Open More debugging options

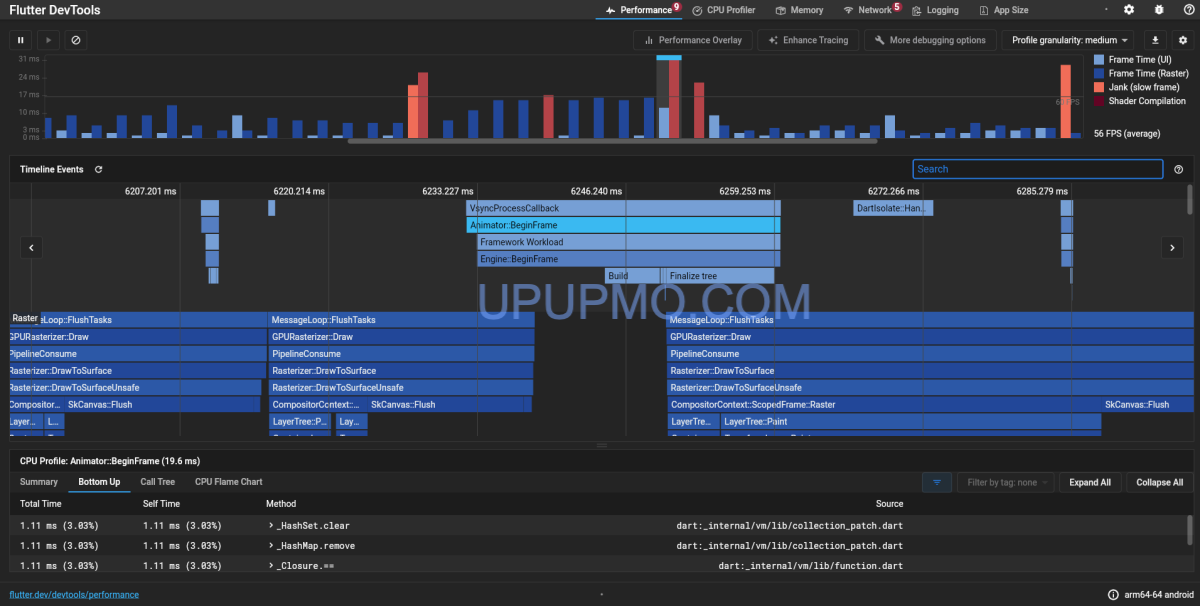(930, 40)
